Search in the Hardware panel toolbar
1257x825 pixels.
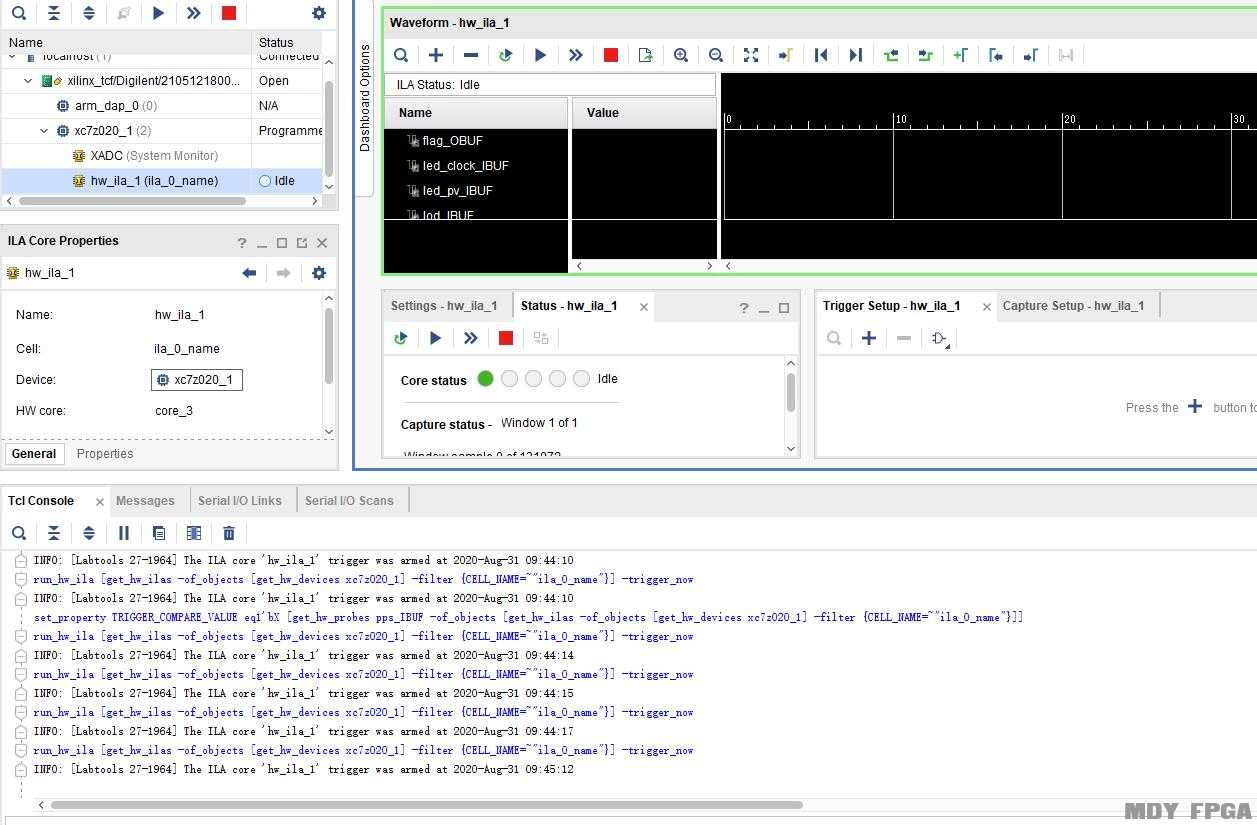(19, 13)
